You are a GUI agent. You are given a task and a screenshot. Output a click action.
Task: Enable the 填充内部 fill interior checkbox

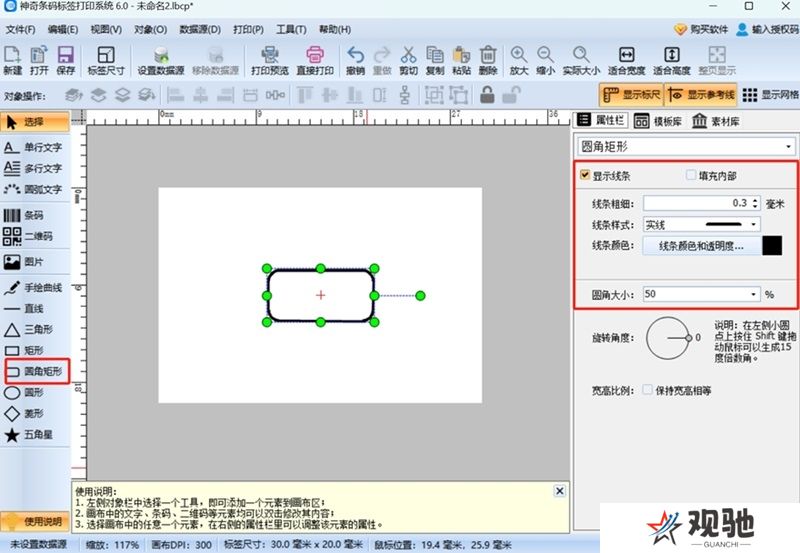[x=690, y=175]
